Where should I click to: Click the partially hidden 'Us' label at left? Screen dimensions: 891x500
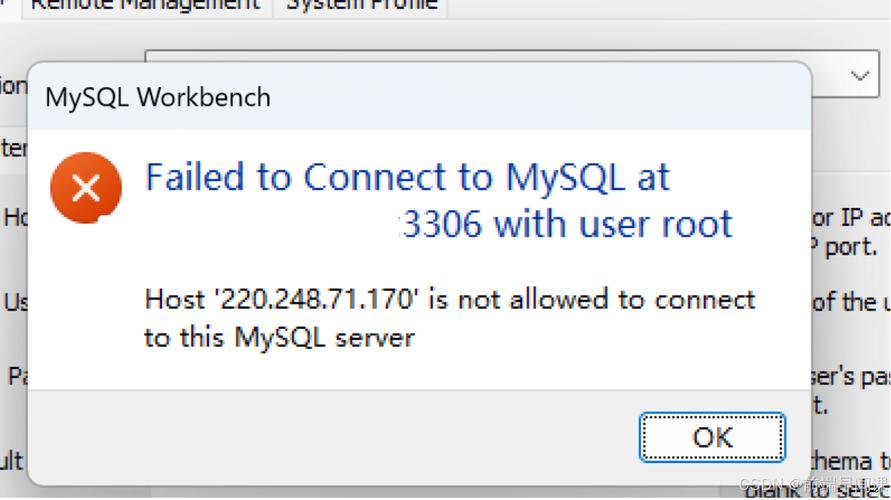15,301
